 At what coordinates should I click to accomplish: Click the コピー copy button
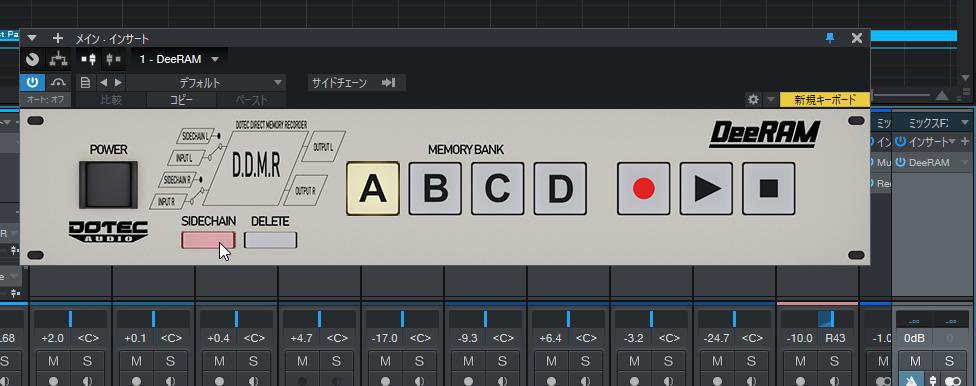181,100
